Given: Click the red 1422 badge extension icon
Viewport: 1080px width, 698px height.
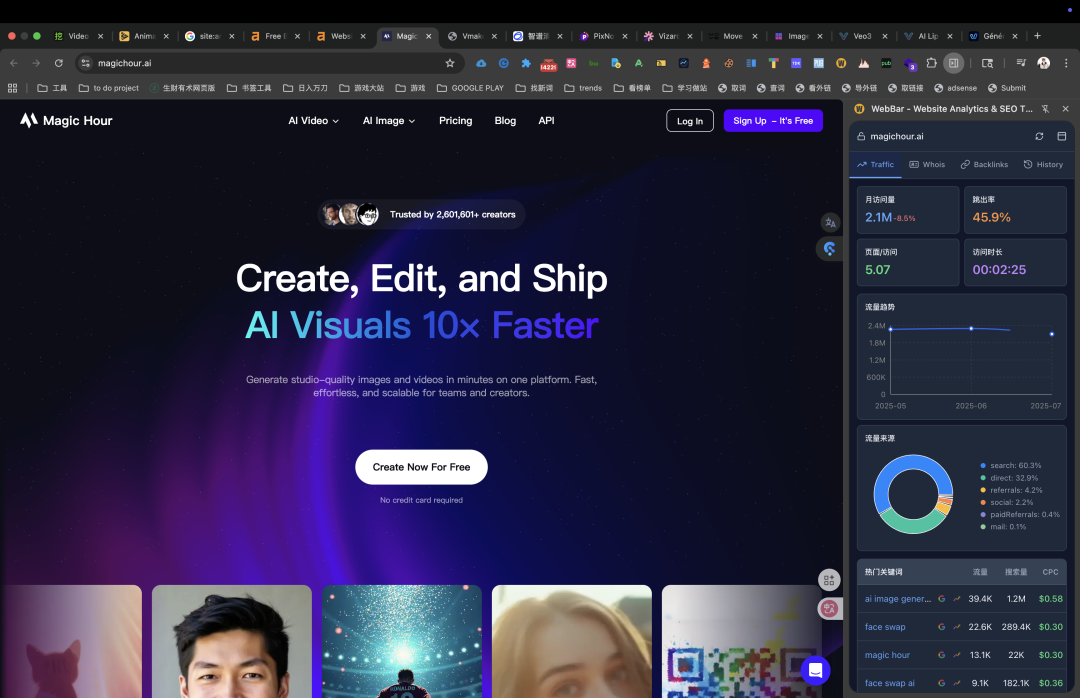Looking at the screenshot, I should tap(548, 64).
